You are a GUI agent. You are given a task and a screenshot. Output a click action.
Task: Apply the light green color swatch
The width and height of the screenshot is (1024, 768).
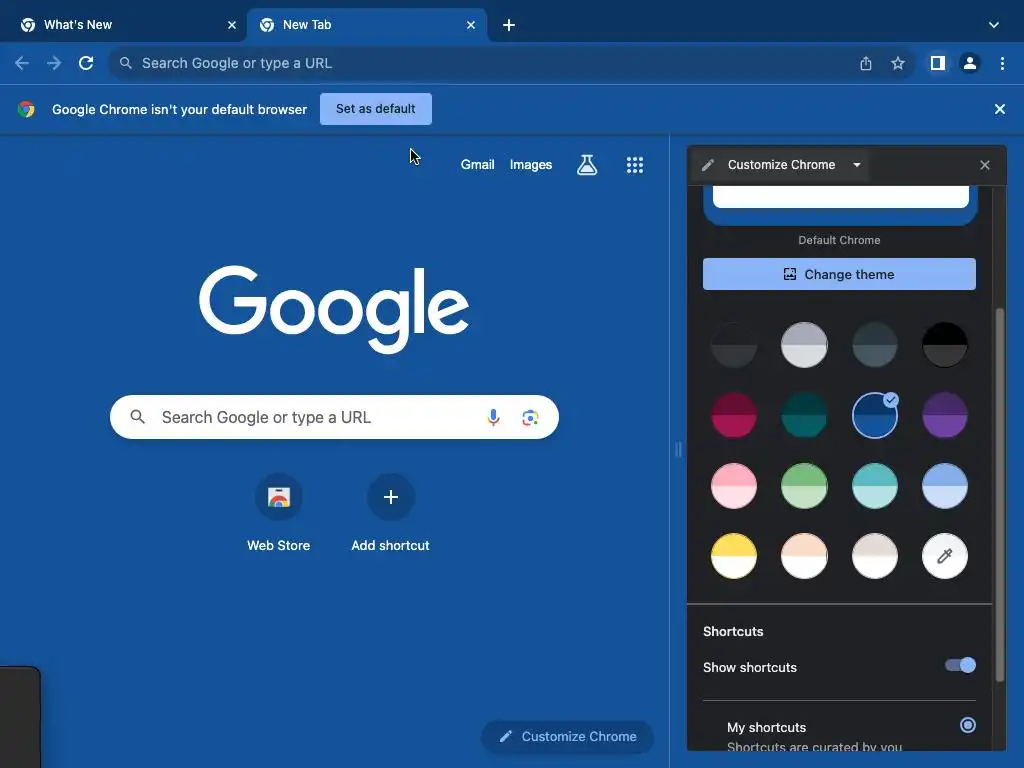(804, 486)
